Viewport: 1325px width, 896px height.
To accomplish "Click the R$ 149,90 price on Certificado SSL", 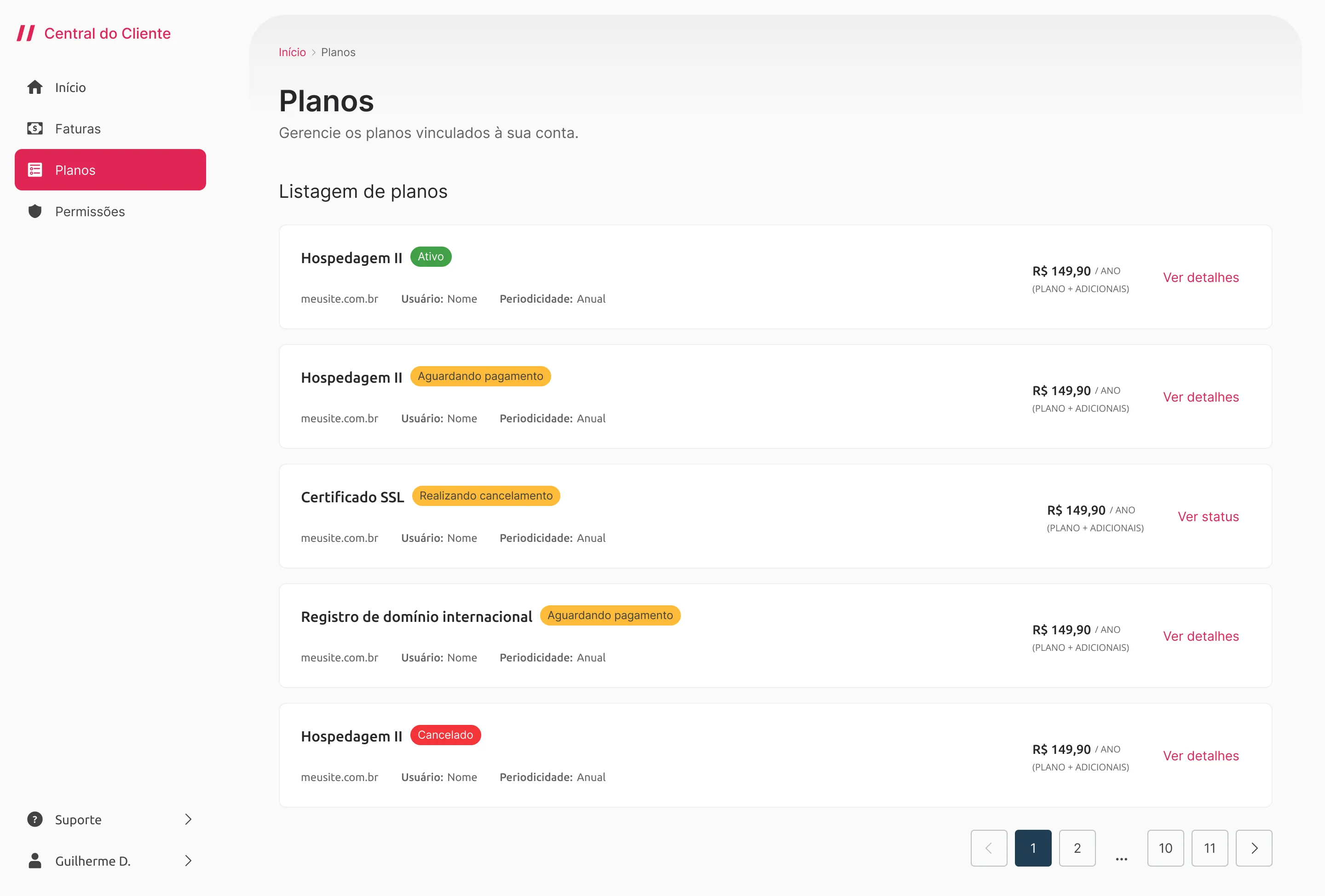I will point(1076,510).
